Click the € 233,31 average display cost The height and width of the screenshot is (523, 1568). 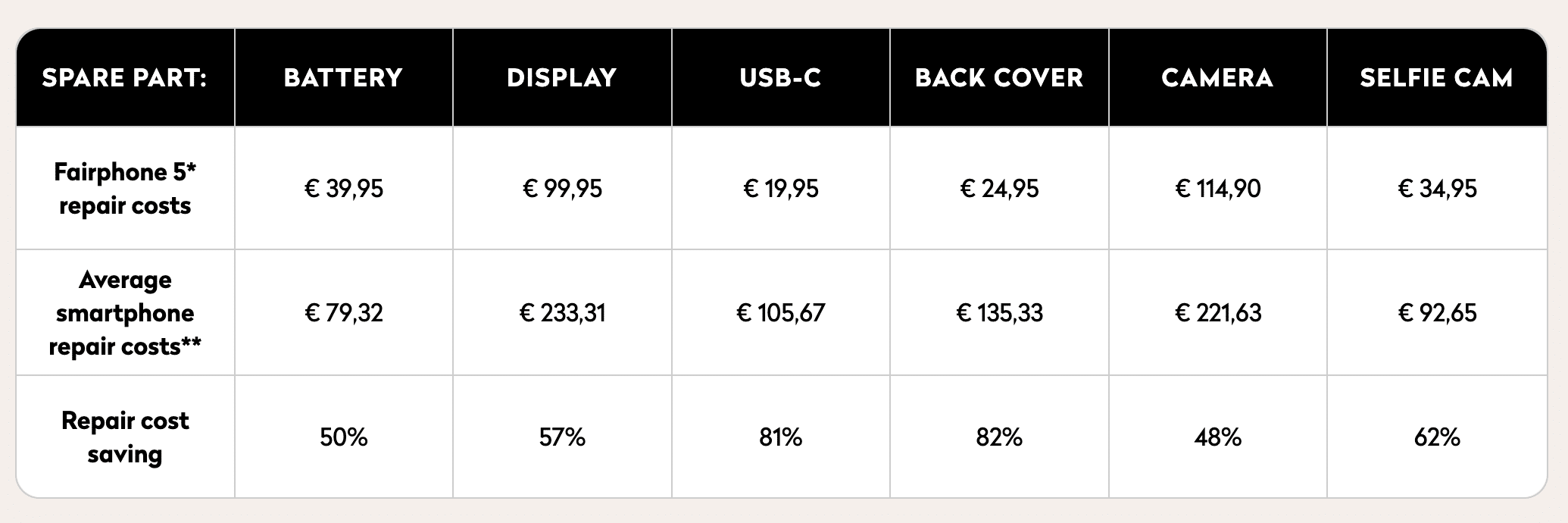click(x=562, y=313)
